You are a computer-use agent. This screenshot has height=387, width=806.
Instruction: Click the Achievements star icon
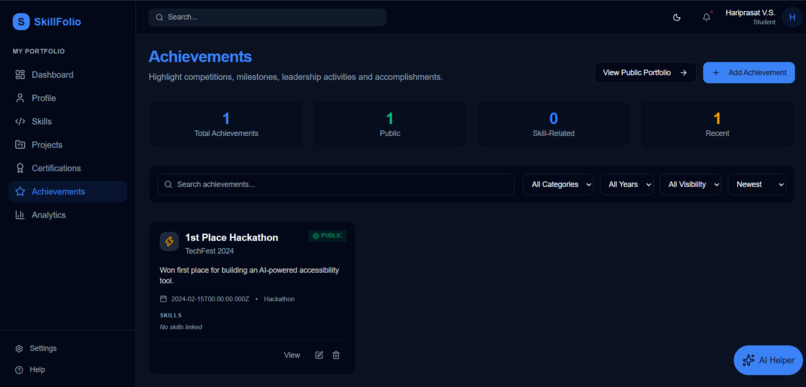pos(20,191)
